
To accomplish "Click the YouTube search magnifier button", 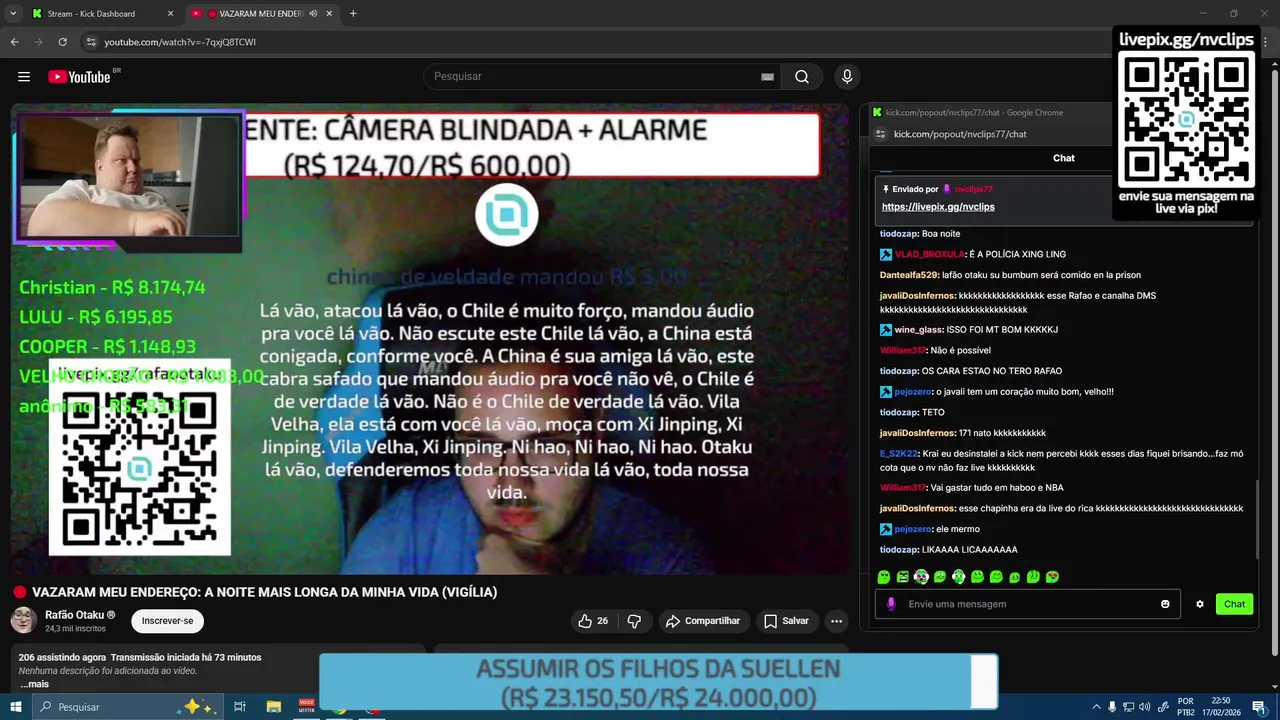I will 802,77.
